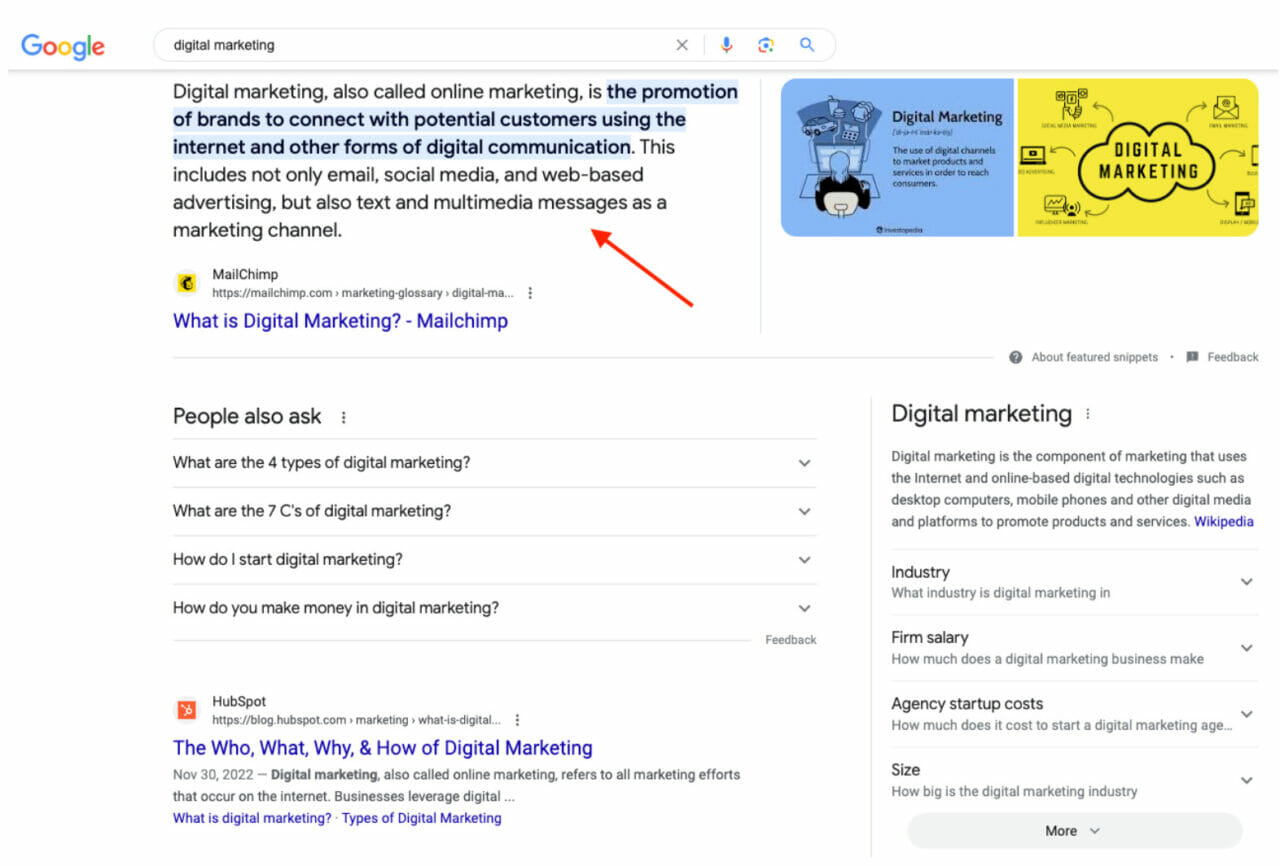Expand the Size section in the knowledge panel

1246,779
